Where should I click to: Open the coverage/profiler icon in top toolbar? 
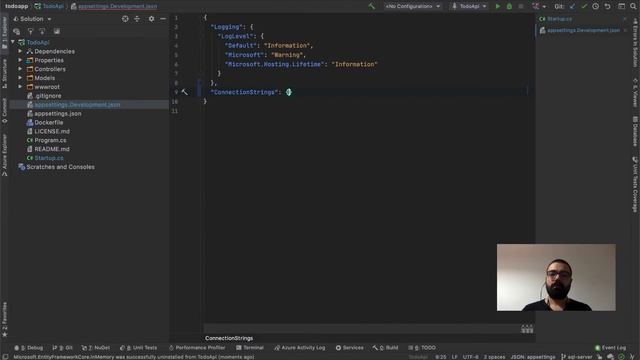(x=536, y=6)
